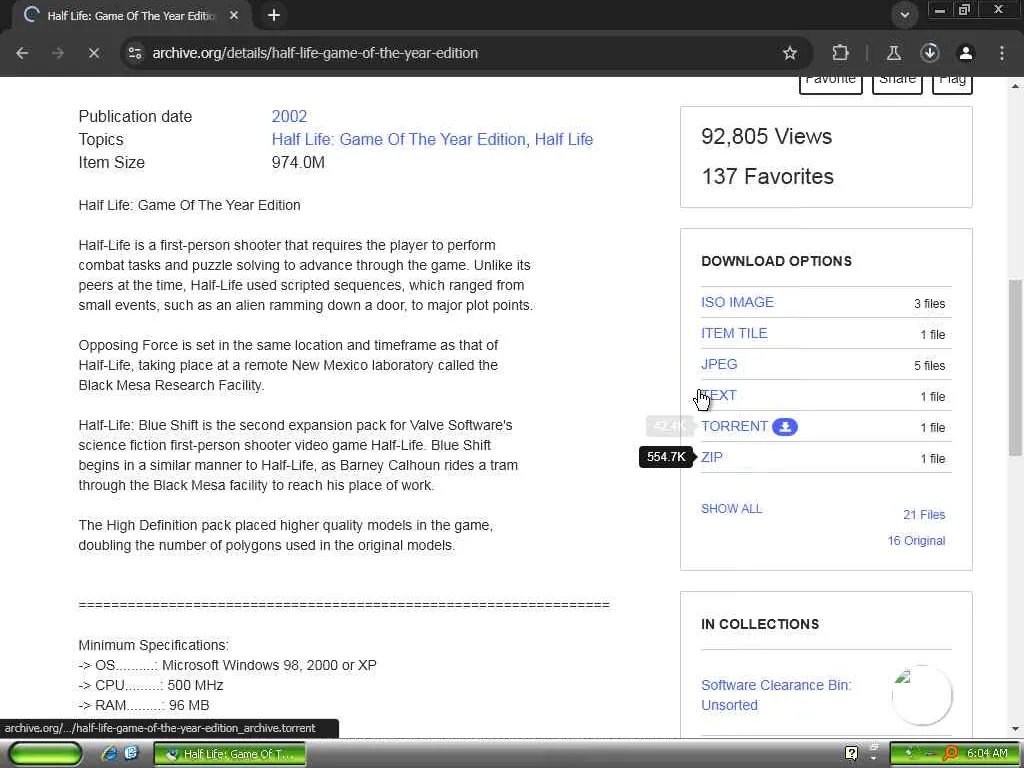Download the TEXT file
Screen dimensions: 1024x768
pos(719,395)
